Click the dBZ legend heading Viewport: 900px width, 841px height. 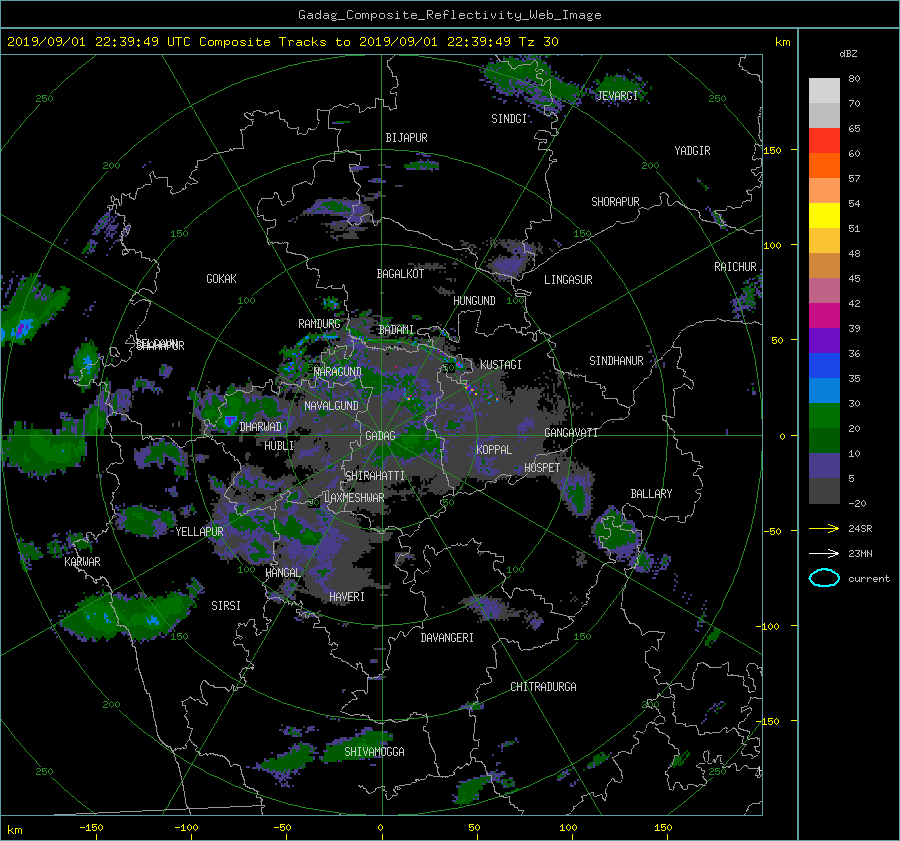[x=848, y=54]
